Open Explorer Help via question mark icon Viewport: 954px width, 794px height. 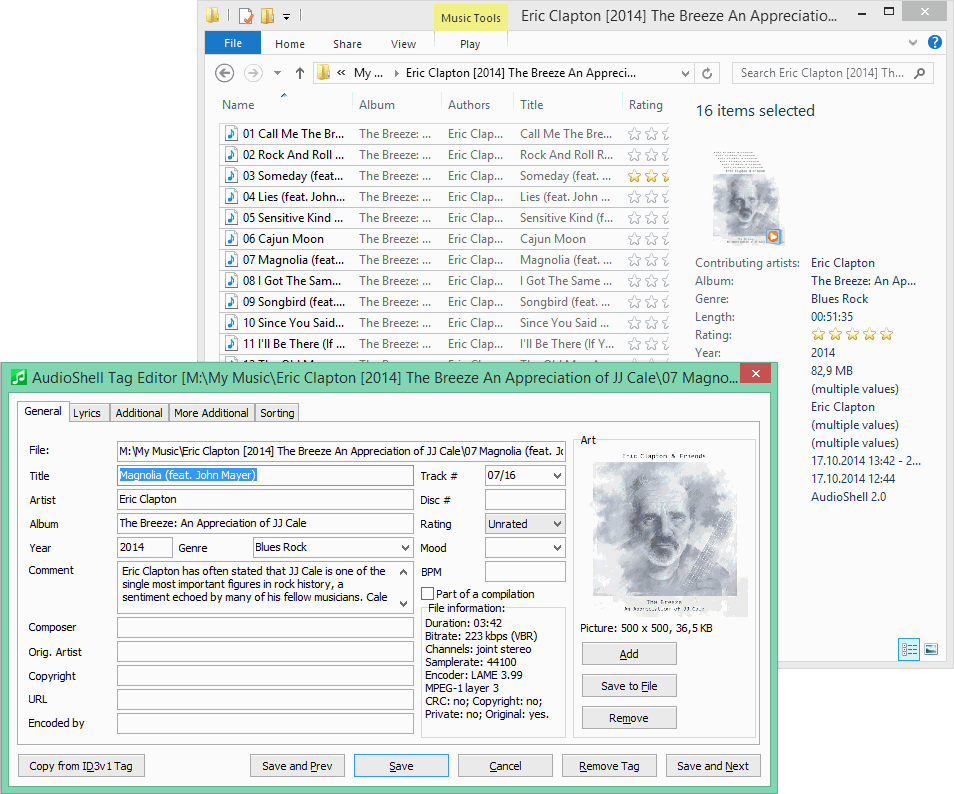point(937,43)
